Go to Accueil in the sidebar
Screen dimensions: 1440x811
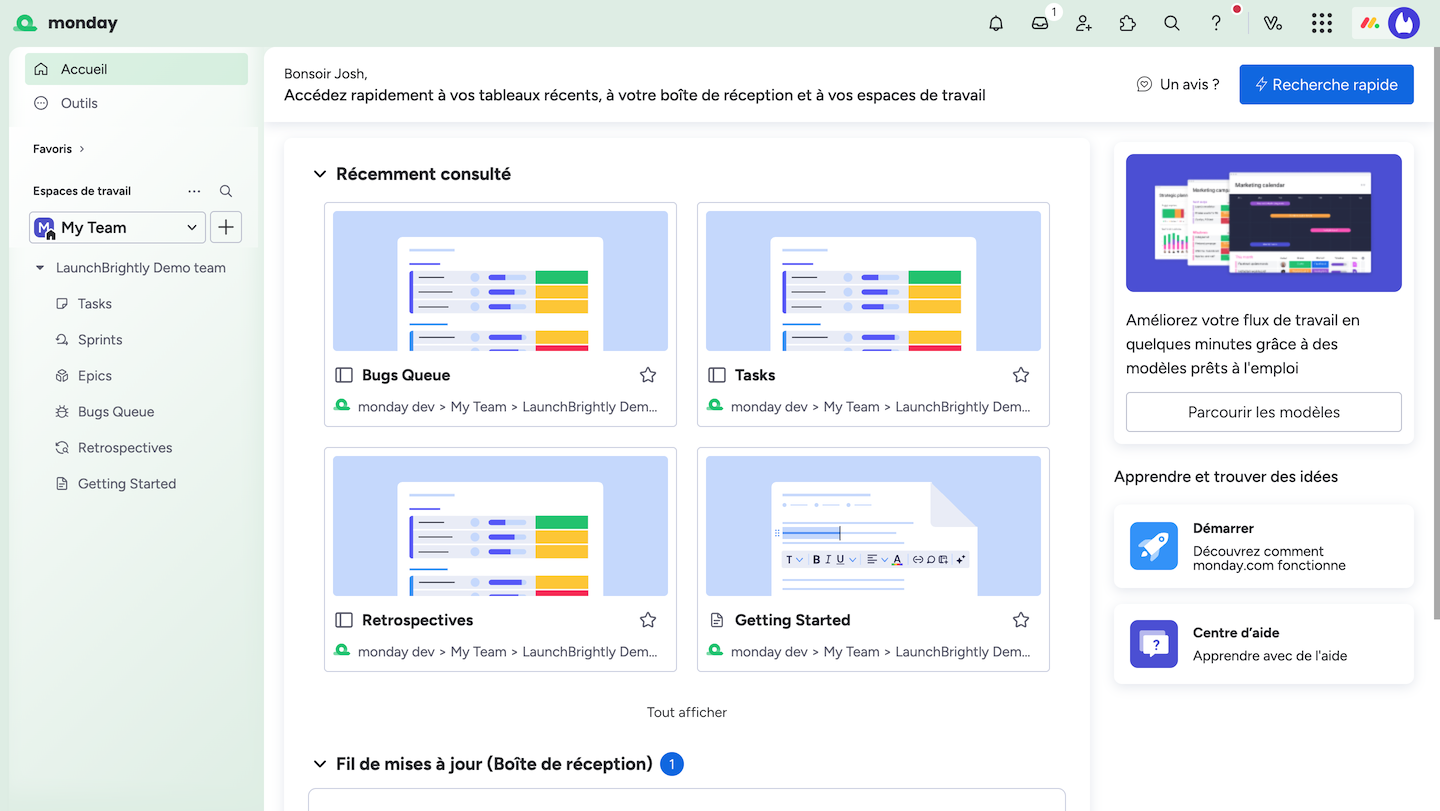coord(136,69)
